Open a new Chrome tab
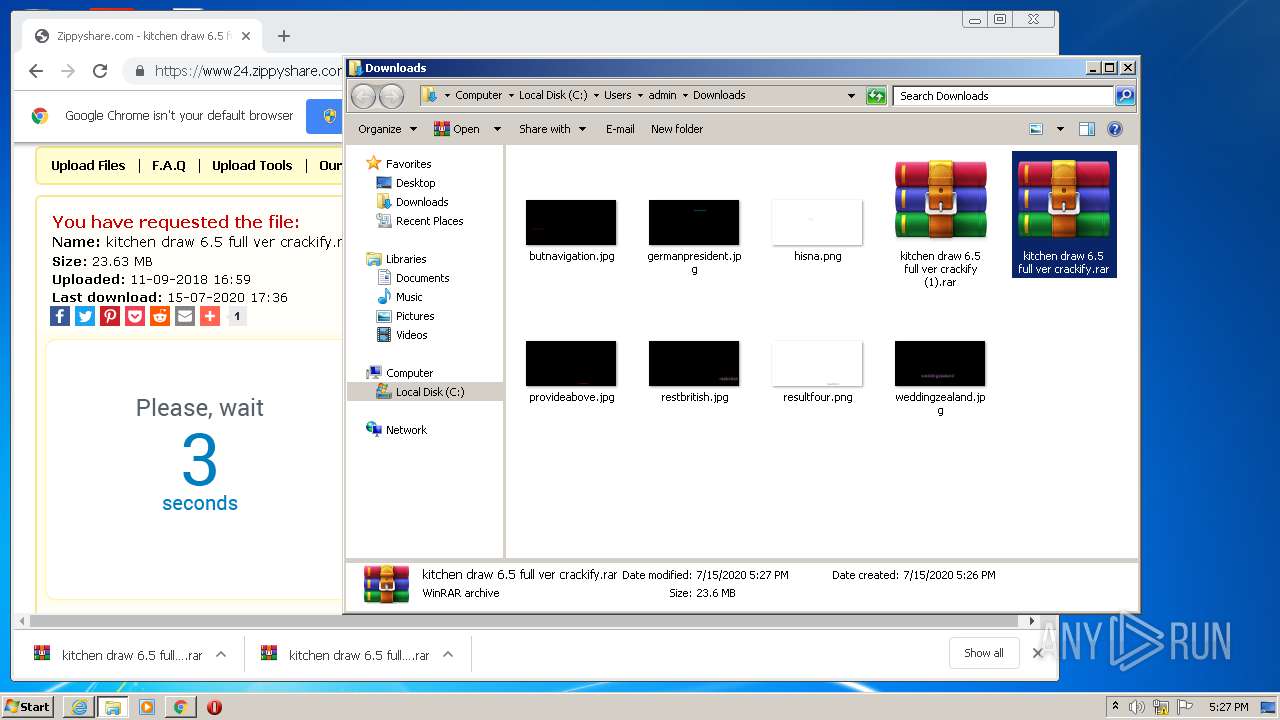This screenshot has width=1280, height=720. (x=284, y=36)
